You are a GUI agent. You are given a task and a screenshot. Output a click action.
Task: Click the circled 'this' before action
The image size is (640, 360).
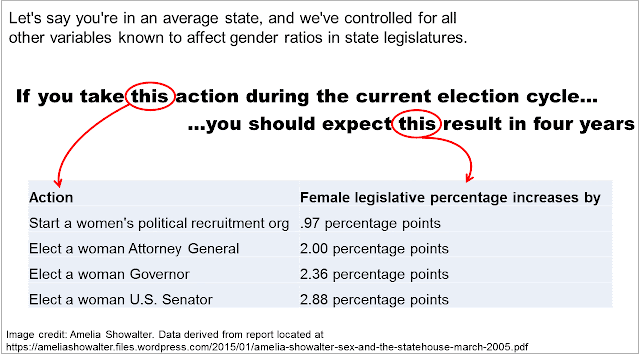[x=150, y=96]
